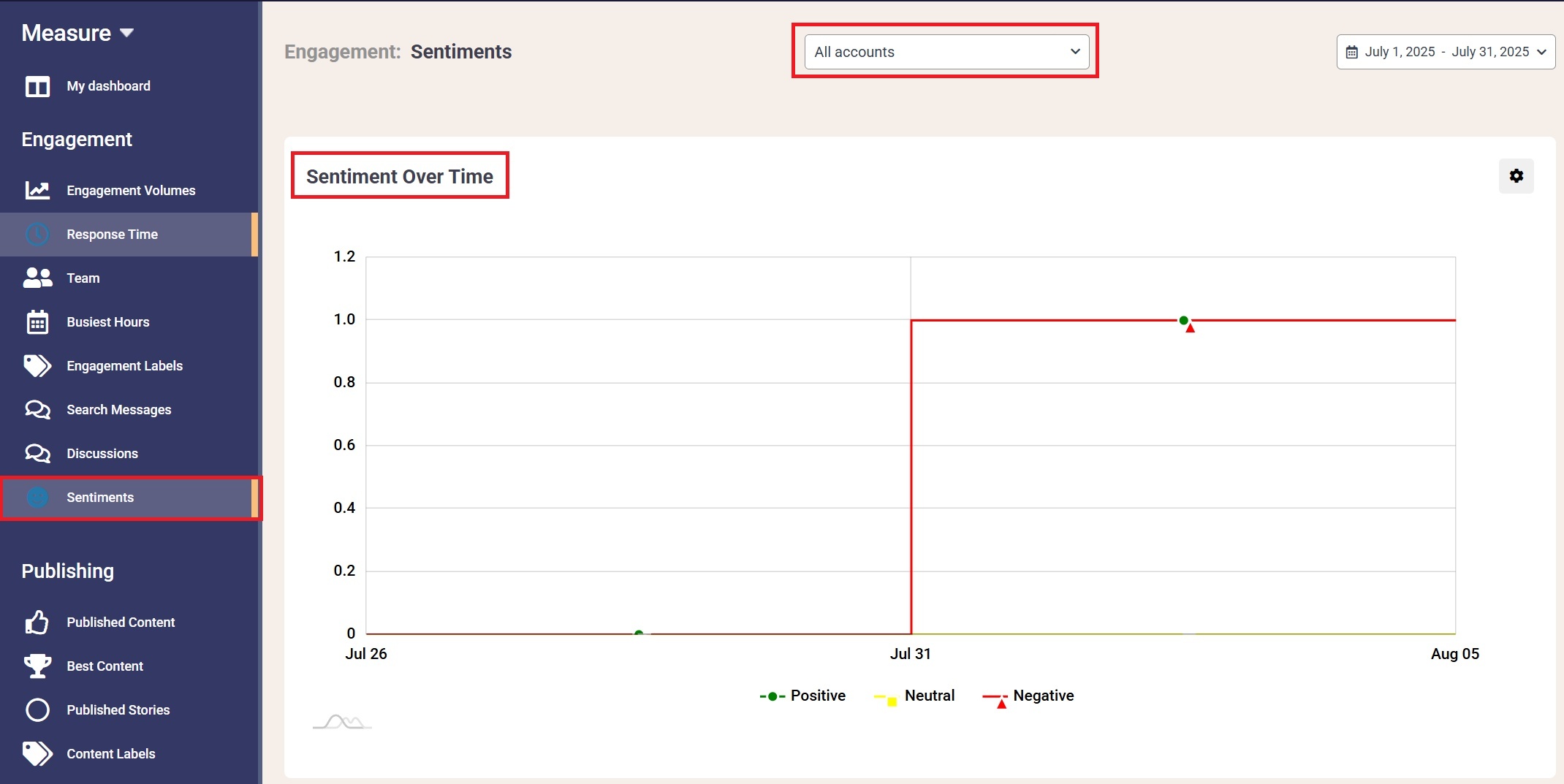Screen dimensions: 1564x784
Task: Click the Search Messages chat icon
Action: (x=37, y=409)
